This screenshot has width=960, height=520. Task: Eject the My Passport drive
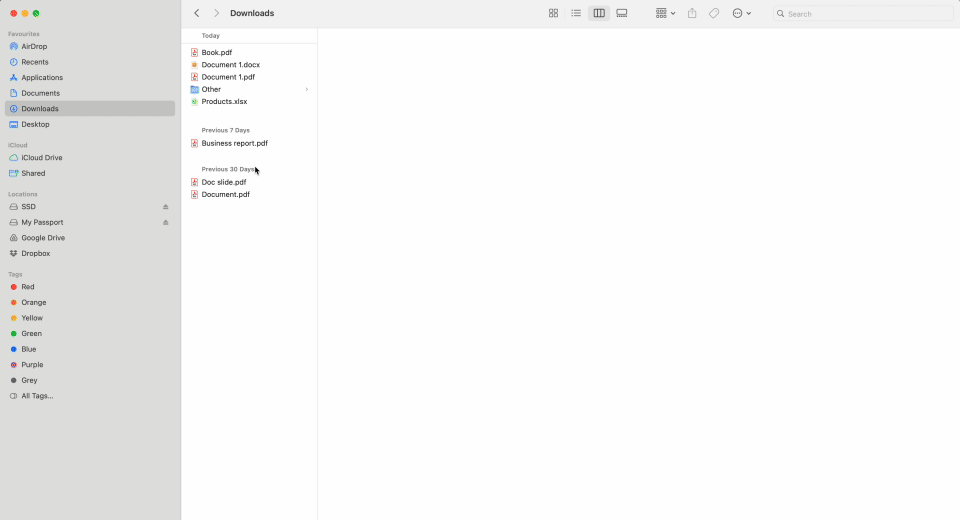click(x=165, y=222)
